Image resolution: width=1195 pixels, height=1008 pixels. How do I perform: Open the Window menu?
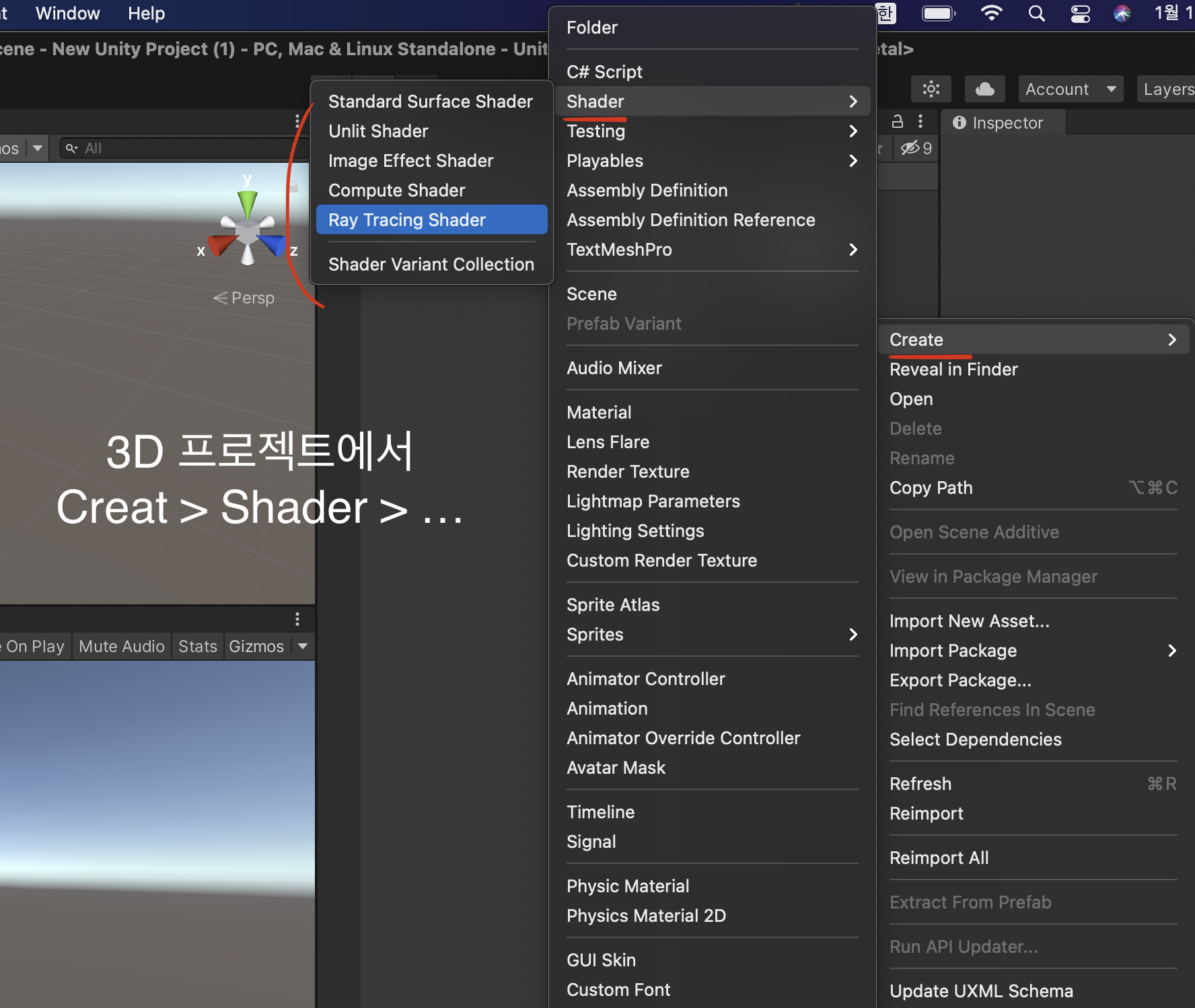(x=67, y=13)
